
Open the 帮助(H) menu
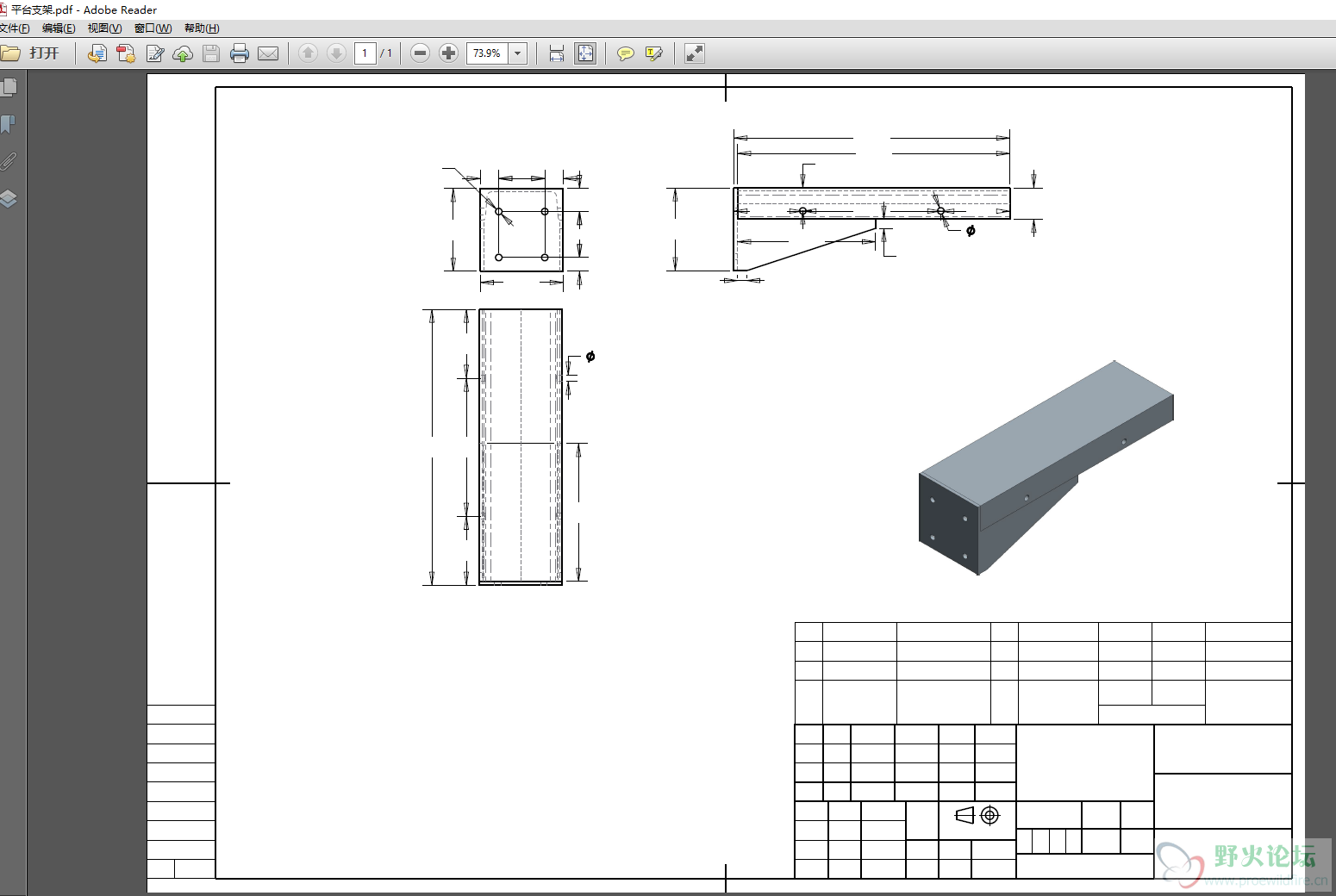tap(202, 28)
